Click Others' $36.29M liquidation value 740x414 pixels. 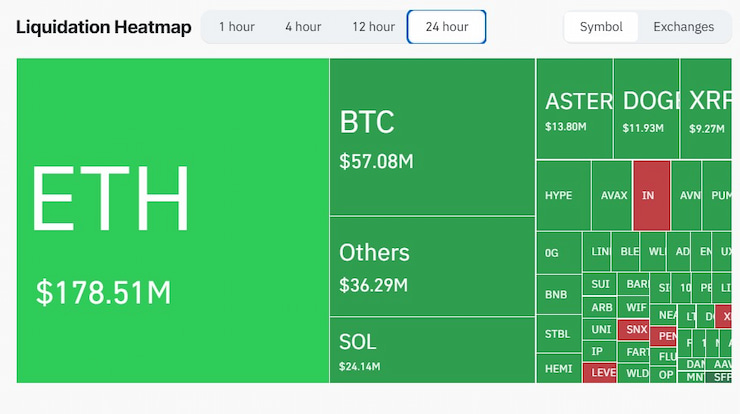coord(373,285)
